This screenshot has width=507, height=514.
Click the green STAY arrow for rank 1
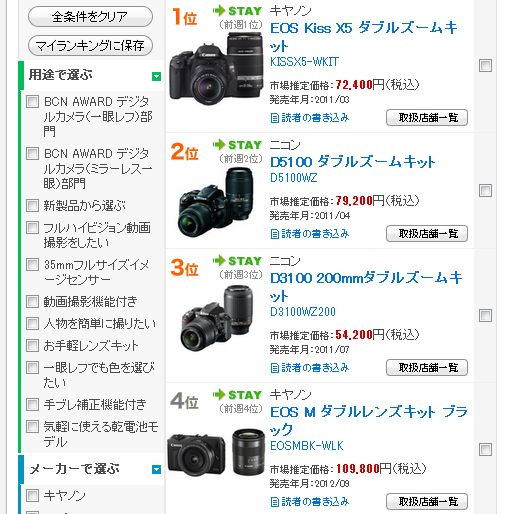pos(219,11)
